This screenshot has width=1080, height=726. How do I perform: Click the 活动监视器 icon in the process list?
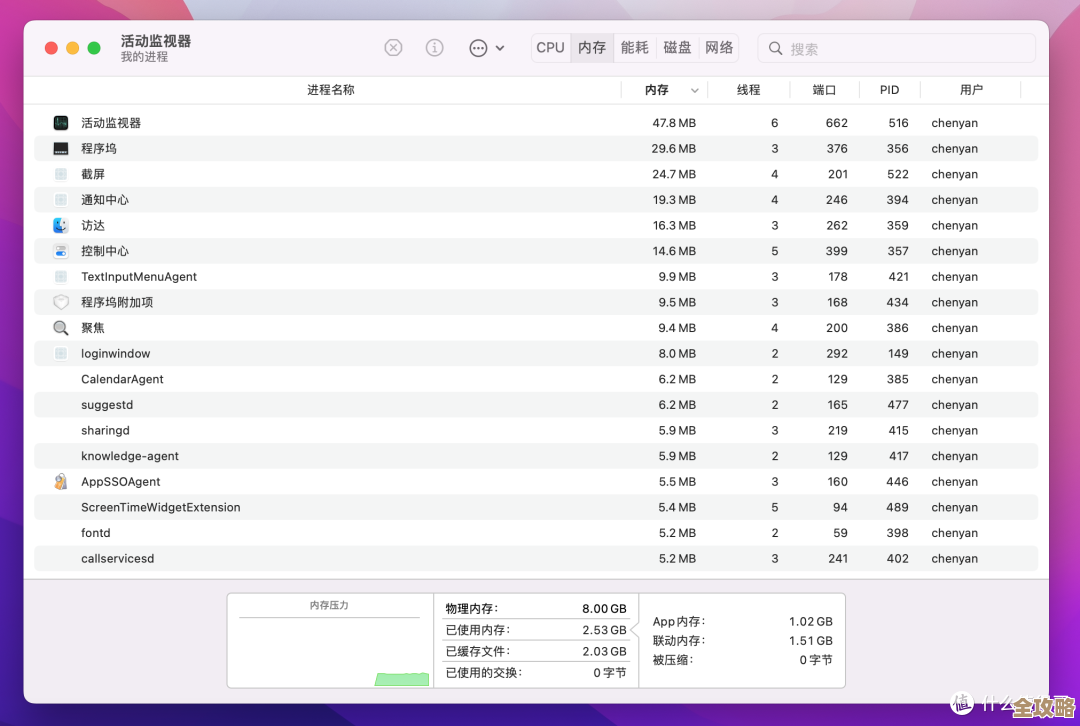(x=60, y=122)
